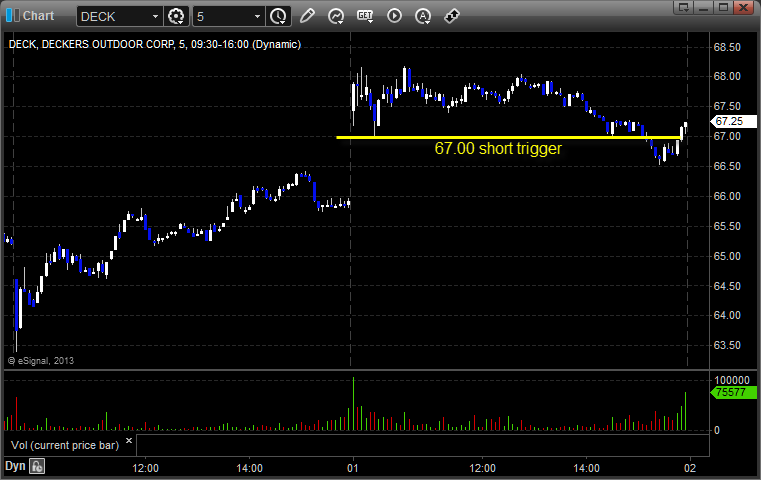Click the Dyn label at bottom left

(15, 466)
